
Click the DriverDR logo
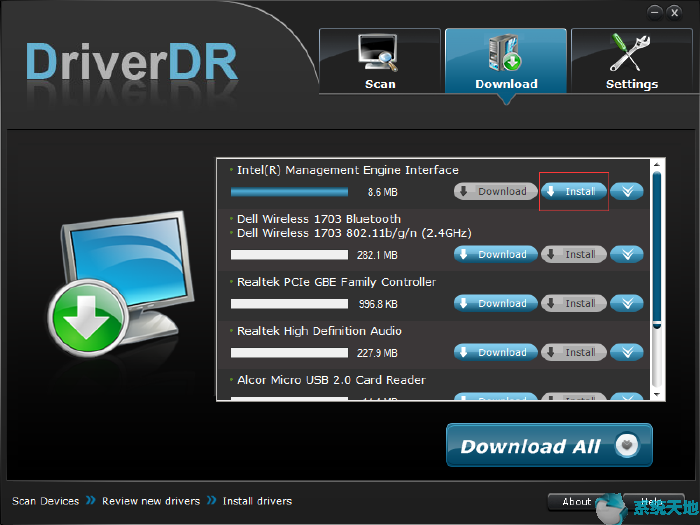click(x=132, y=61)
